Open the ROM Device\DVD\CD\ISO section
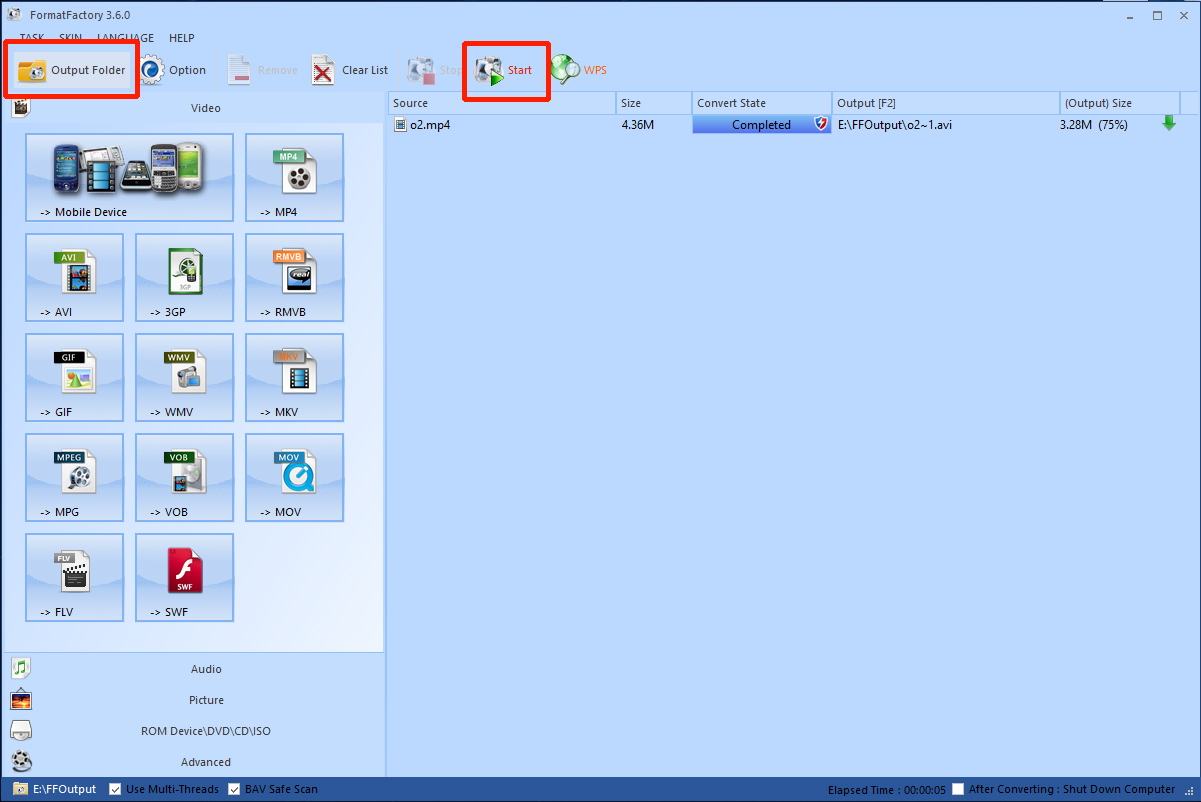Viewport: 1201px width, 802px height. tap(206, 731)
